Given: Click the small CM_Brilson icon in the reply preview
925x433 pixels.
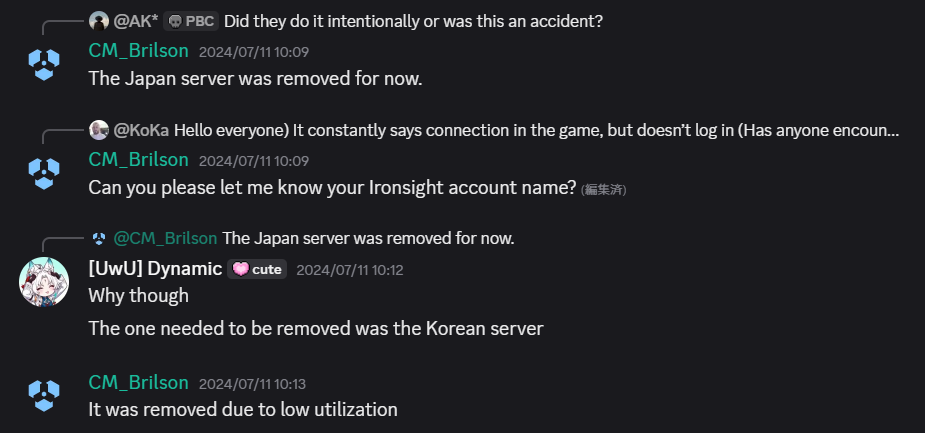Looking at the screenshot, I should pos(99,238).
